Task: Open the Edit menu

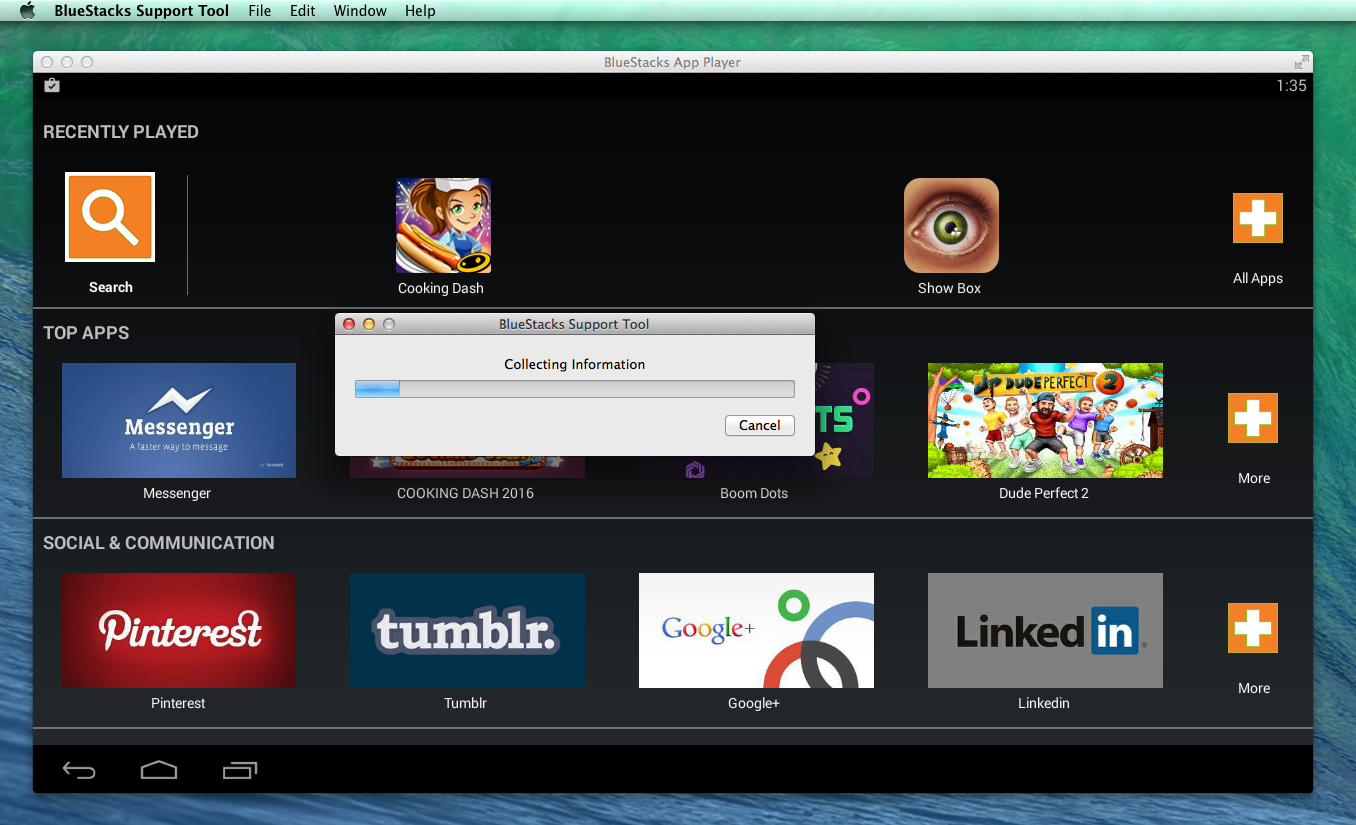Action: click(303, 11)
